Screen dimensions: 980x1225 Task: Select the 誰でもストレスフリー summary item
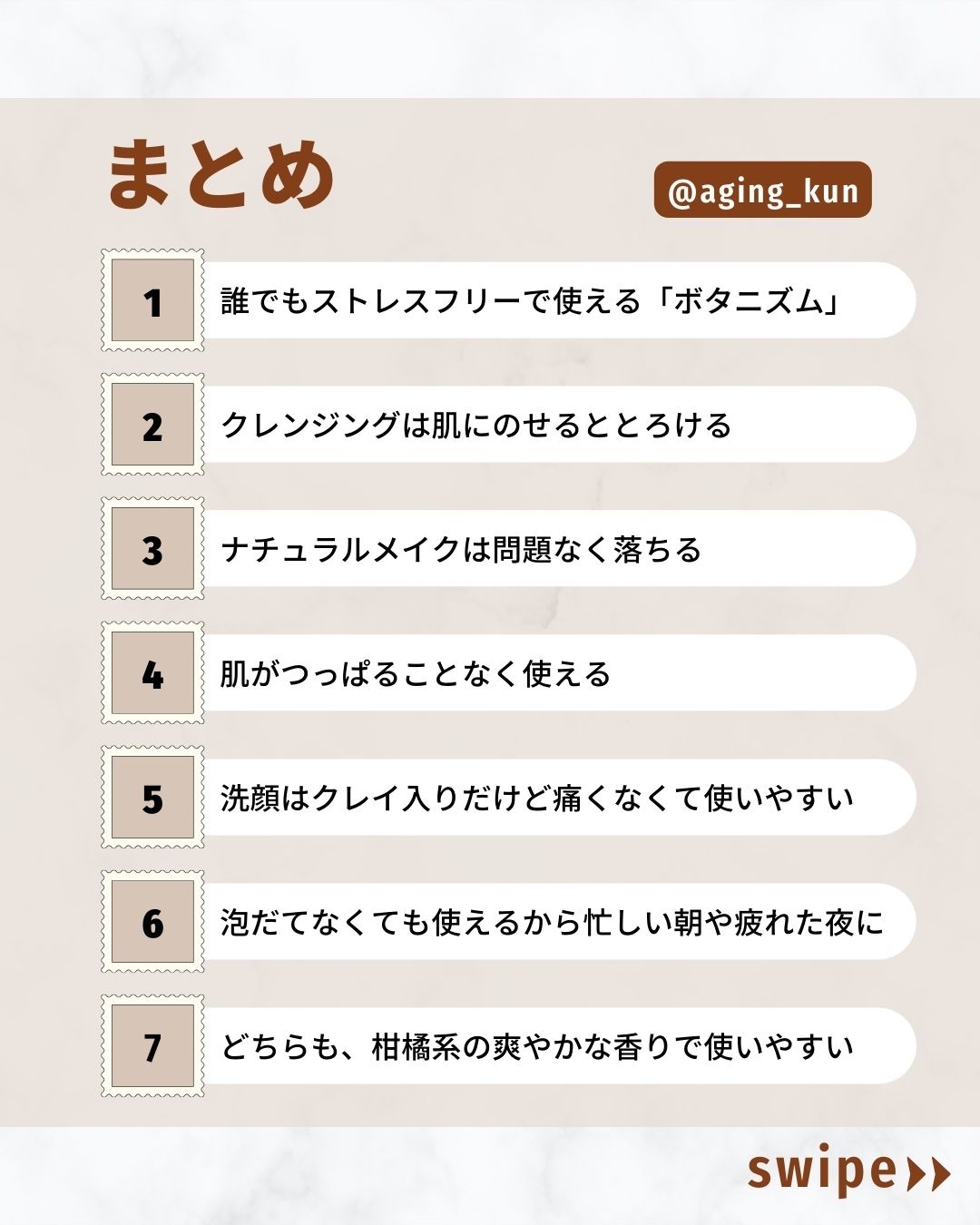point(531,301)
